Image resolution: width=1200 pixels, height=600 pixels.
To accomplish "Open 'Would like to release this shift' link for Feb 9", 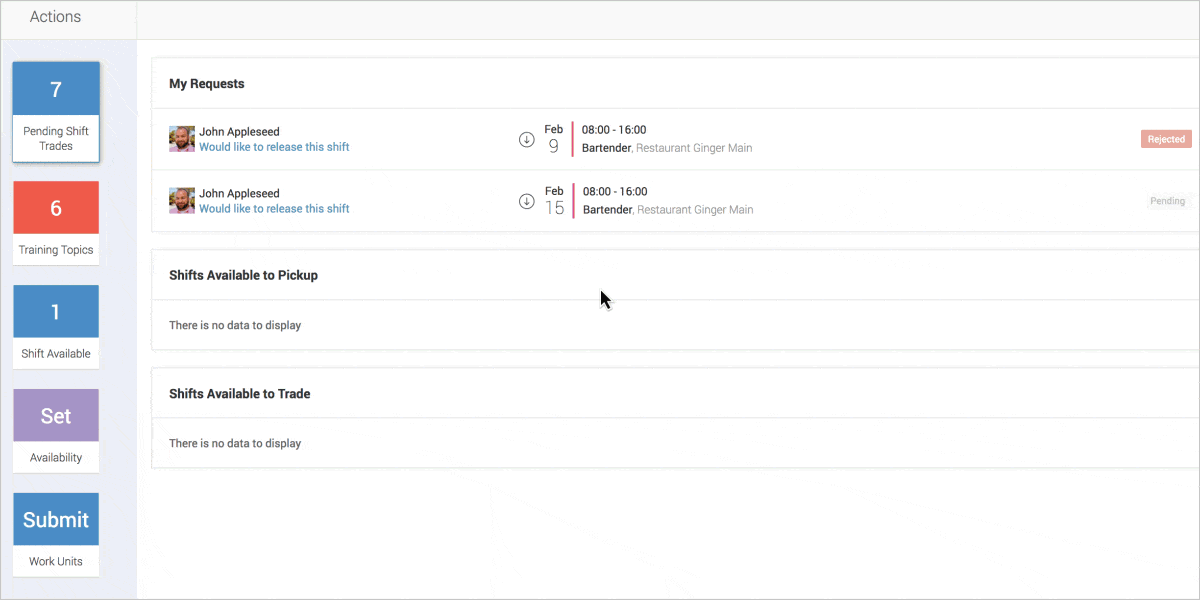I will (x=274, y=147).
